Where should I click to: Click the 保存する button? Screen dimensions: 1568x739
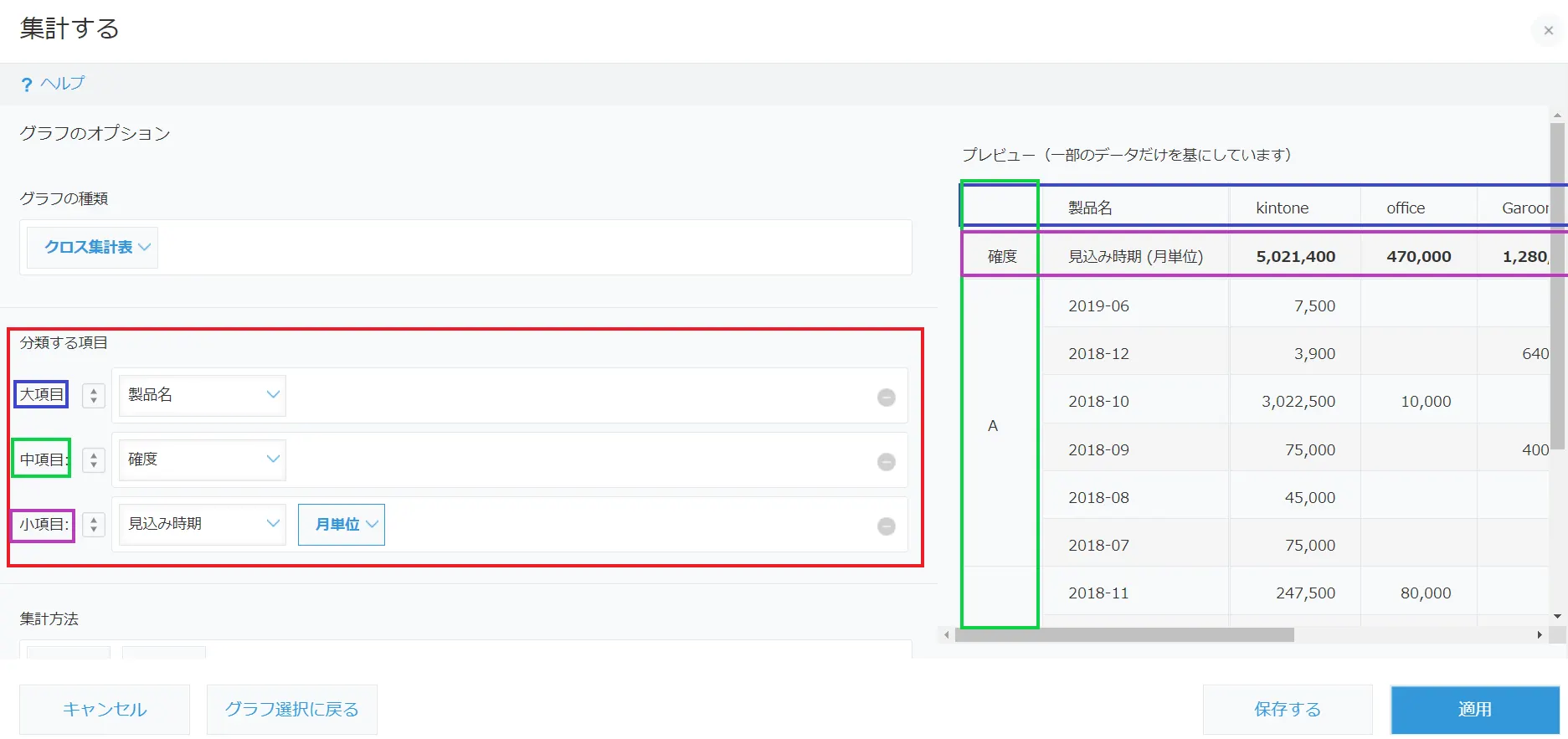(x=1288, y=710)
